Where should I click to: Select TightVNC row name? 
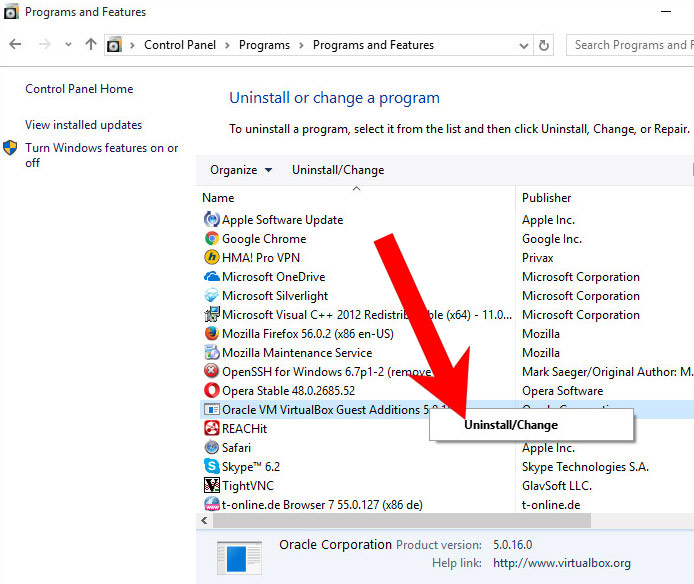point(248,486)
